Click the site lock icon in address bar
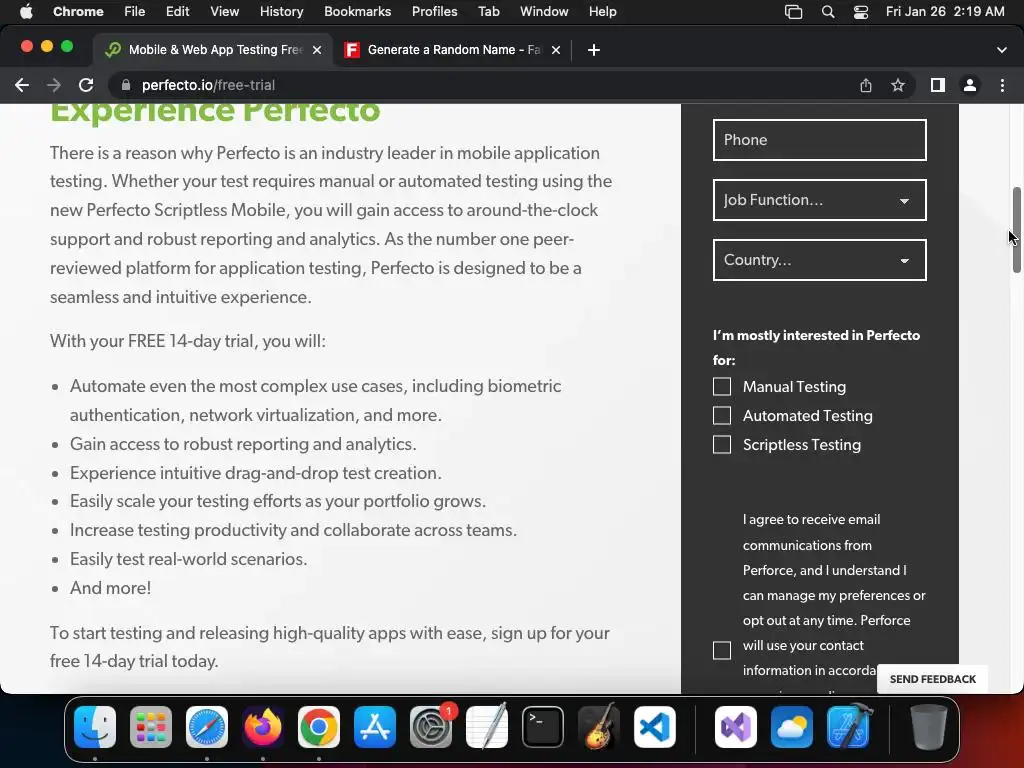The height and width of the screenshot is (768, 1024). click(x=126, y=86)
